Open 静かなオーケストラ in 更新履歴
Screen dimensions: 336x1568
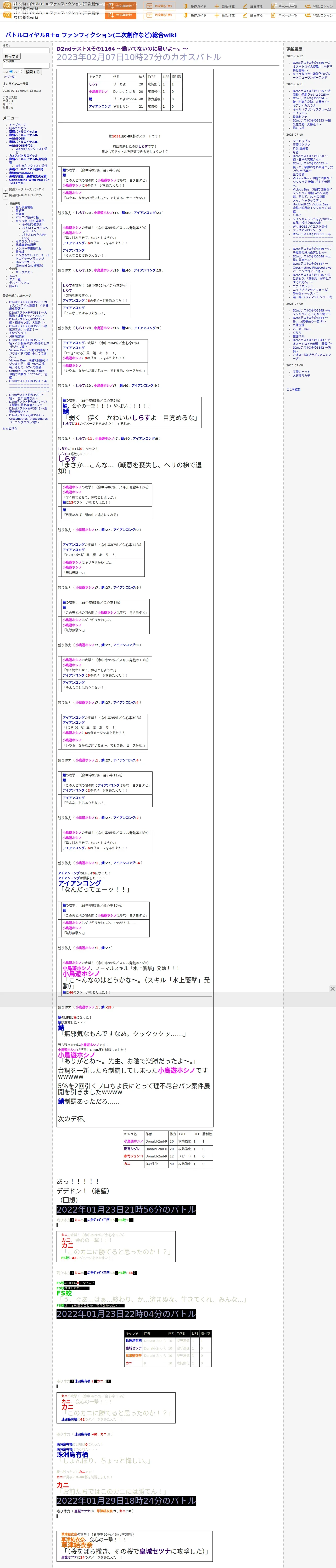pyautogui.click(x=305, y=293)
